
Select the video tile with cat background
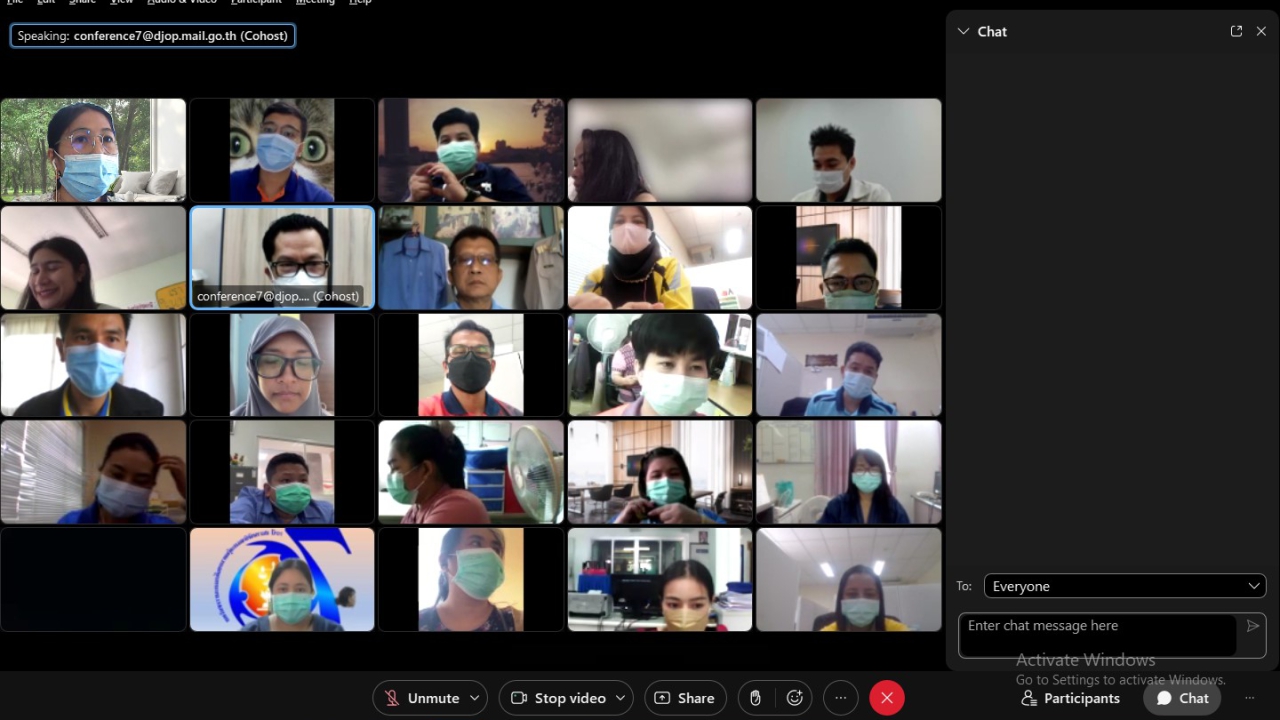282,150
